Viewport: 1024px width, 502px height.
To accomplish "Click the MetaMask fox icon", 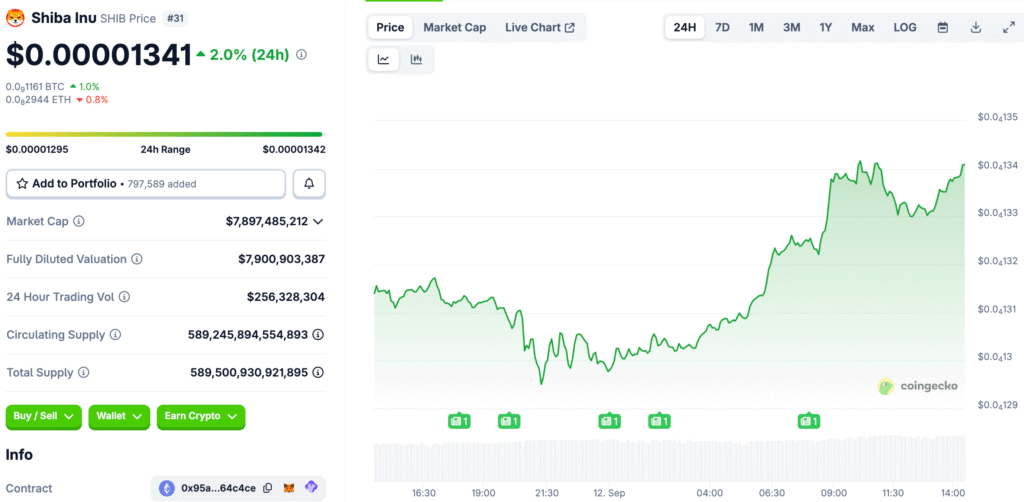I will (288, 488).
